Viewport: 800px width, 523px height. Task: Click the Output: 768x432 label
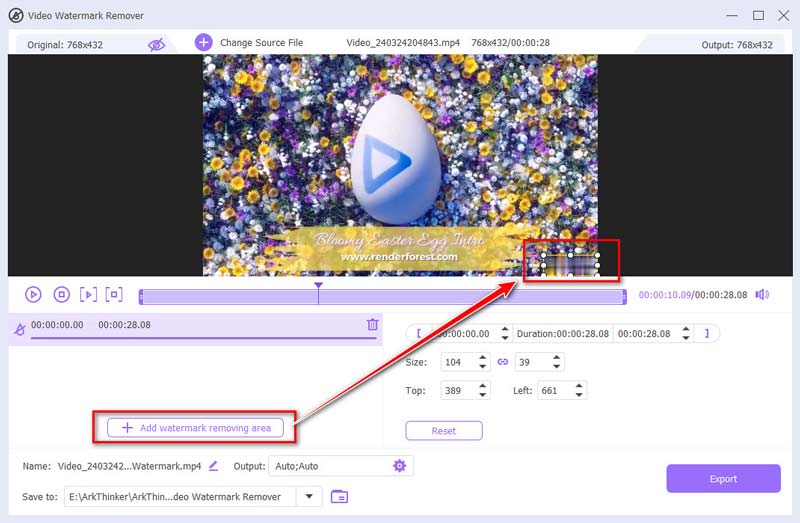click(x=737, y=45)
